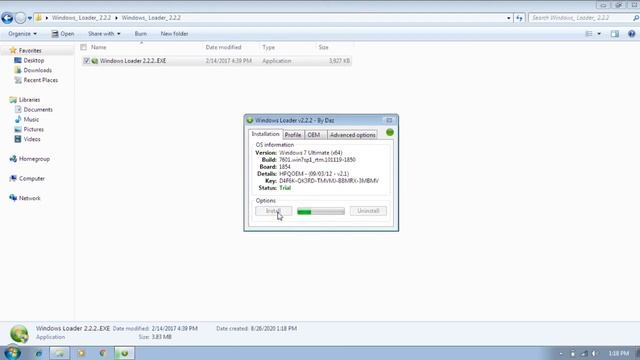Open the Documents library
This screenshot has width=640, height=360.
point(38,109)
